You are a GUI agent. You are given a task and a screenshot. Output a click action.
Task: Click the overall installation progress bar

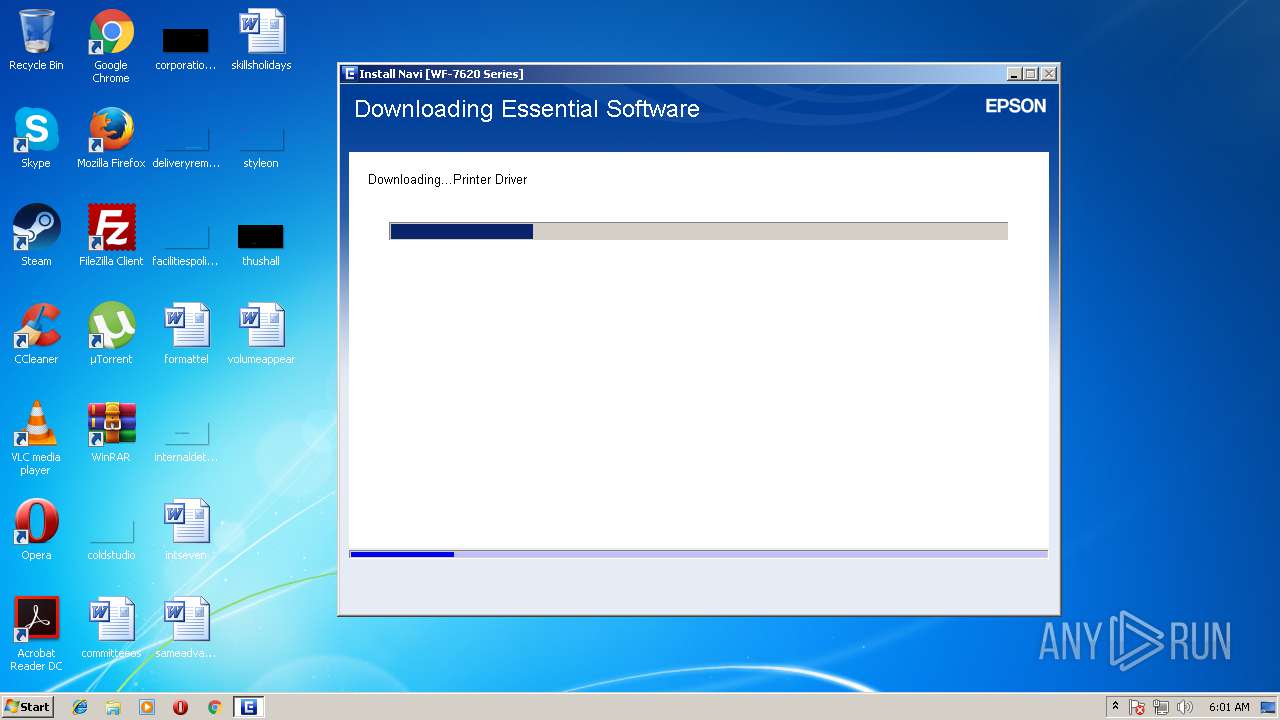coord(698,554)
